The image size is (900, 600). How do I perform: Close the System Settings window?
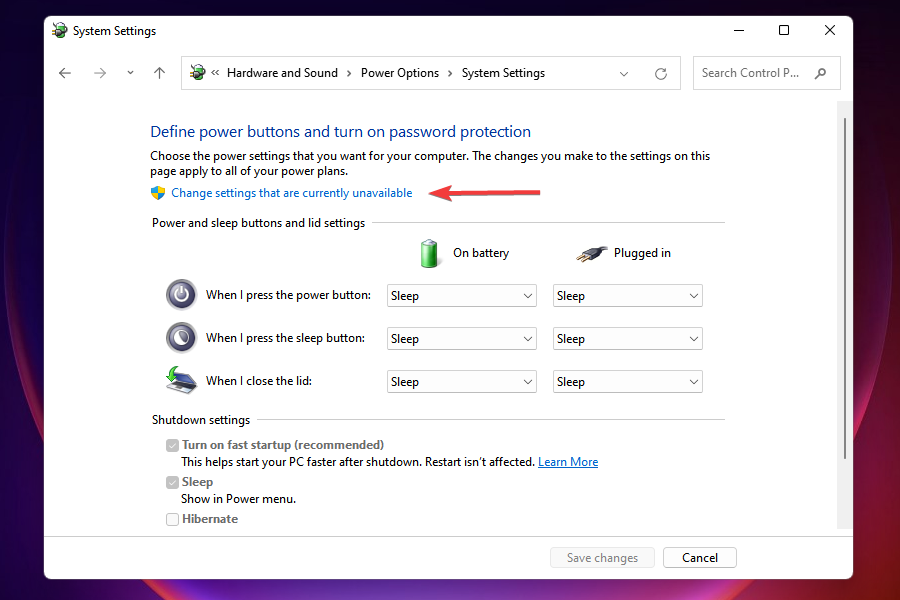pyautogui.click(x=829, y=30)
